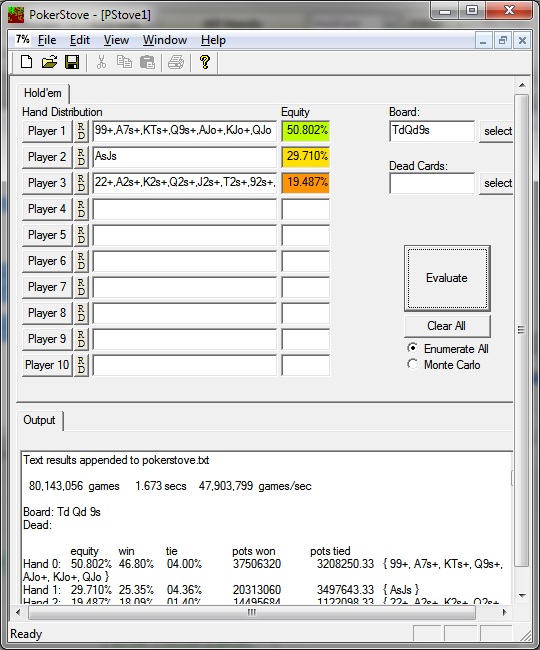Click the "Text results appended to pokerstove.txt" line
Image resolution: width=540 pixels, height=650 pixels.
point(116,460)
